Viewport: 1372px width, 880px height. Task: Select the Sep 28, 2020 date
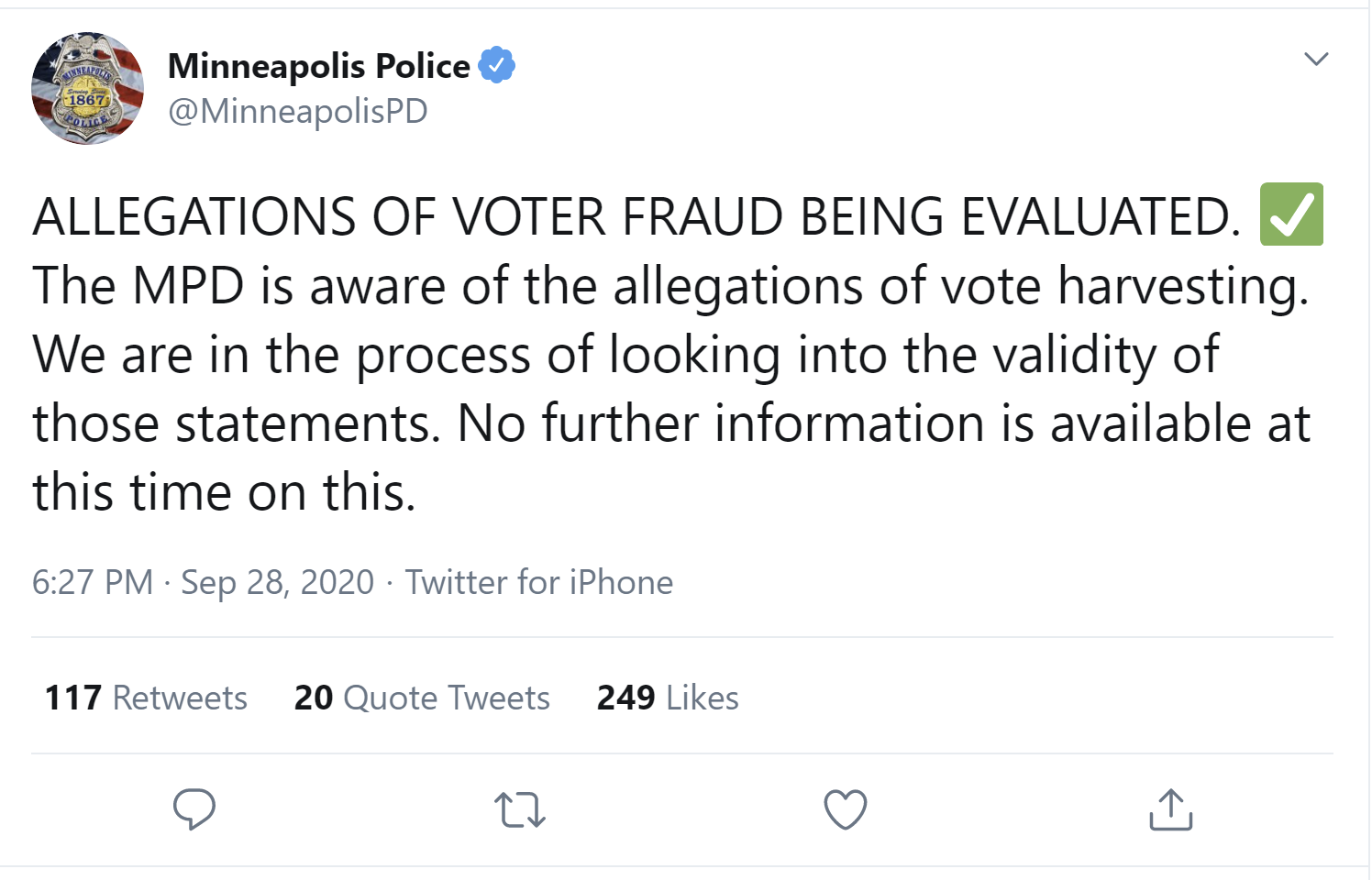pyautogui.click(x=278, y=583)
